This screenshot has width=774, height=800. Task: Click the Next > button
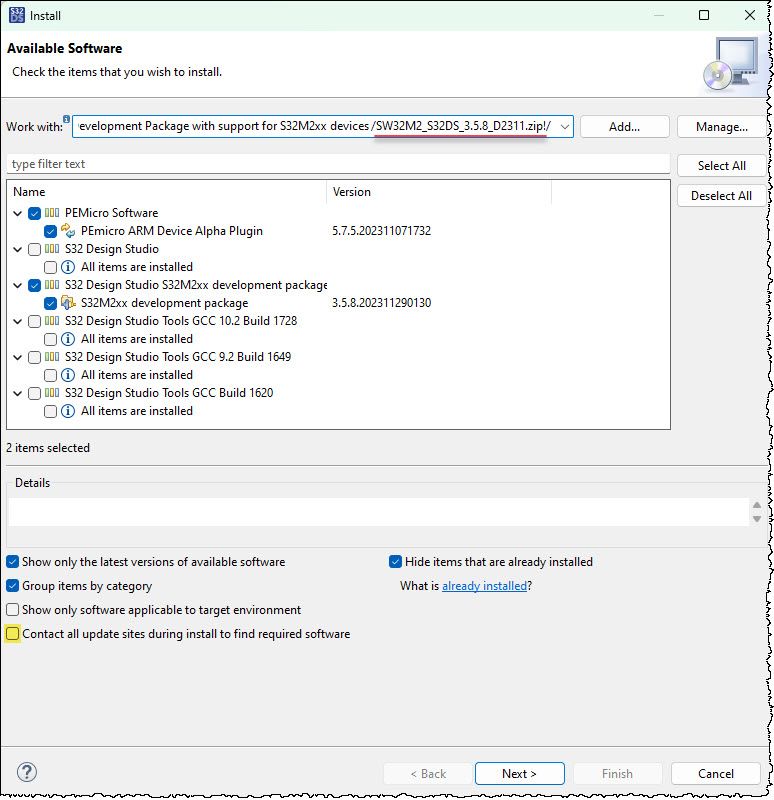click(519, 773)
